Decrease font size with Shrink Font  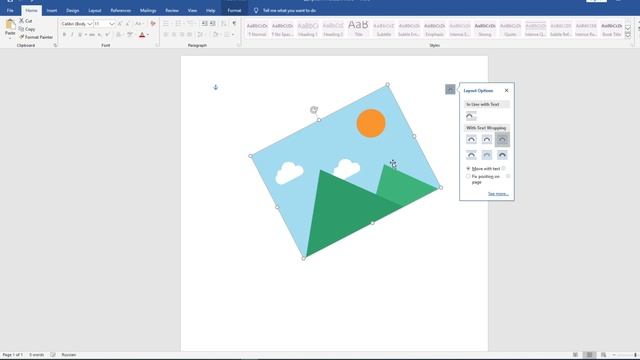(128, 24)
